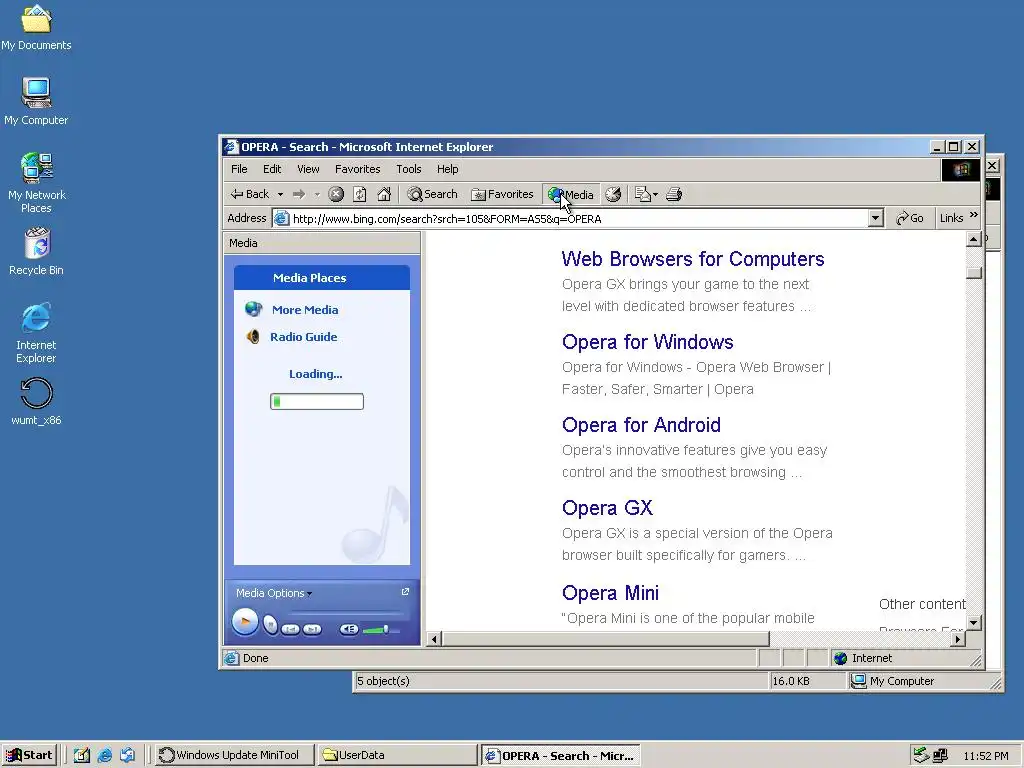Open the Edit menu
The width and height of the screenshot is (1024, 768).
click(272, 169)
